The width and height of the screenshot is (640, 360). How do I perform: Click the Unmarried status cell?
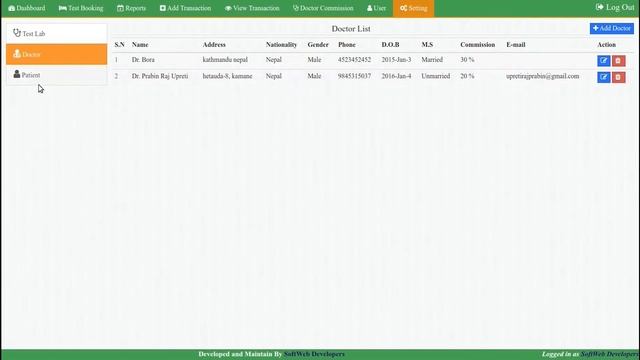436,76
